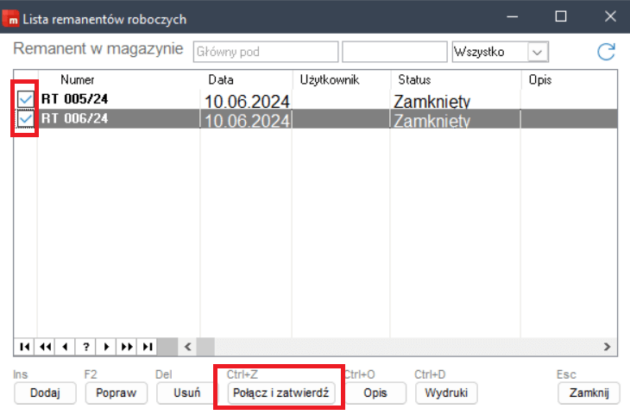The width and height of the screenshot is (630, 415).
Task: Click the Wydruki button
Action: tap(442, 393)
